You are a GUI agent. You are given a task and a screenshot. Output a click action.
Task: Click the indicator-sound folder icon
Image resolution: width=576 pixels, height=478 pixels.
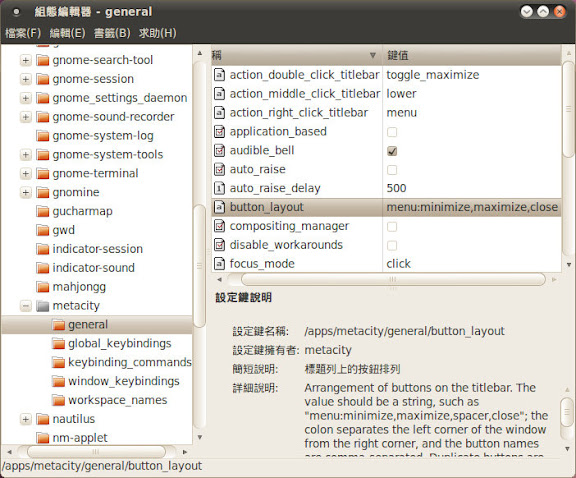point(43,268)
